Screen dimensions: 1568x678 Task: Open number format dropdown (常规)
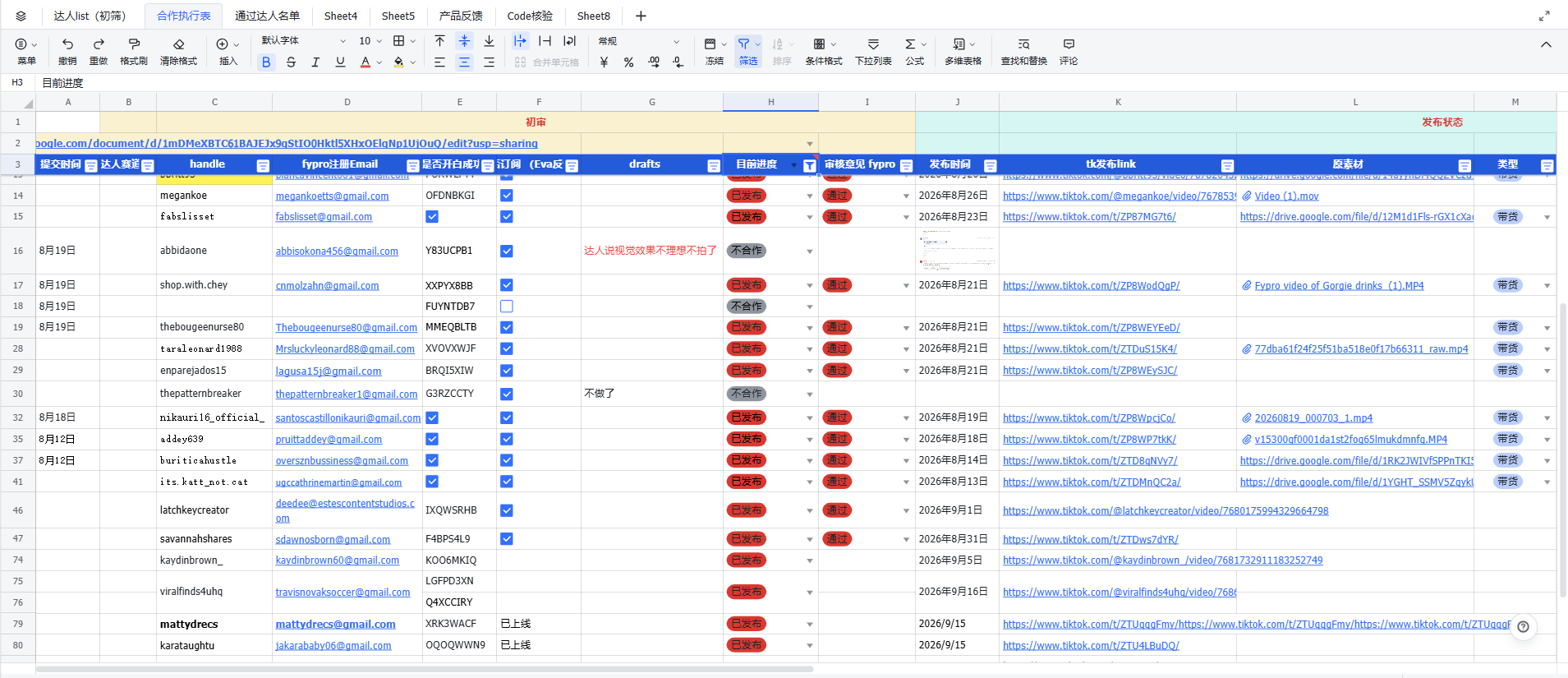[x=639, y=41]
